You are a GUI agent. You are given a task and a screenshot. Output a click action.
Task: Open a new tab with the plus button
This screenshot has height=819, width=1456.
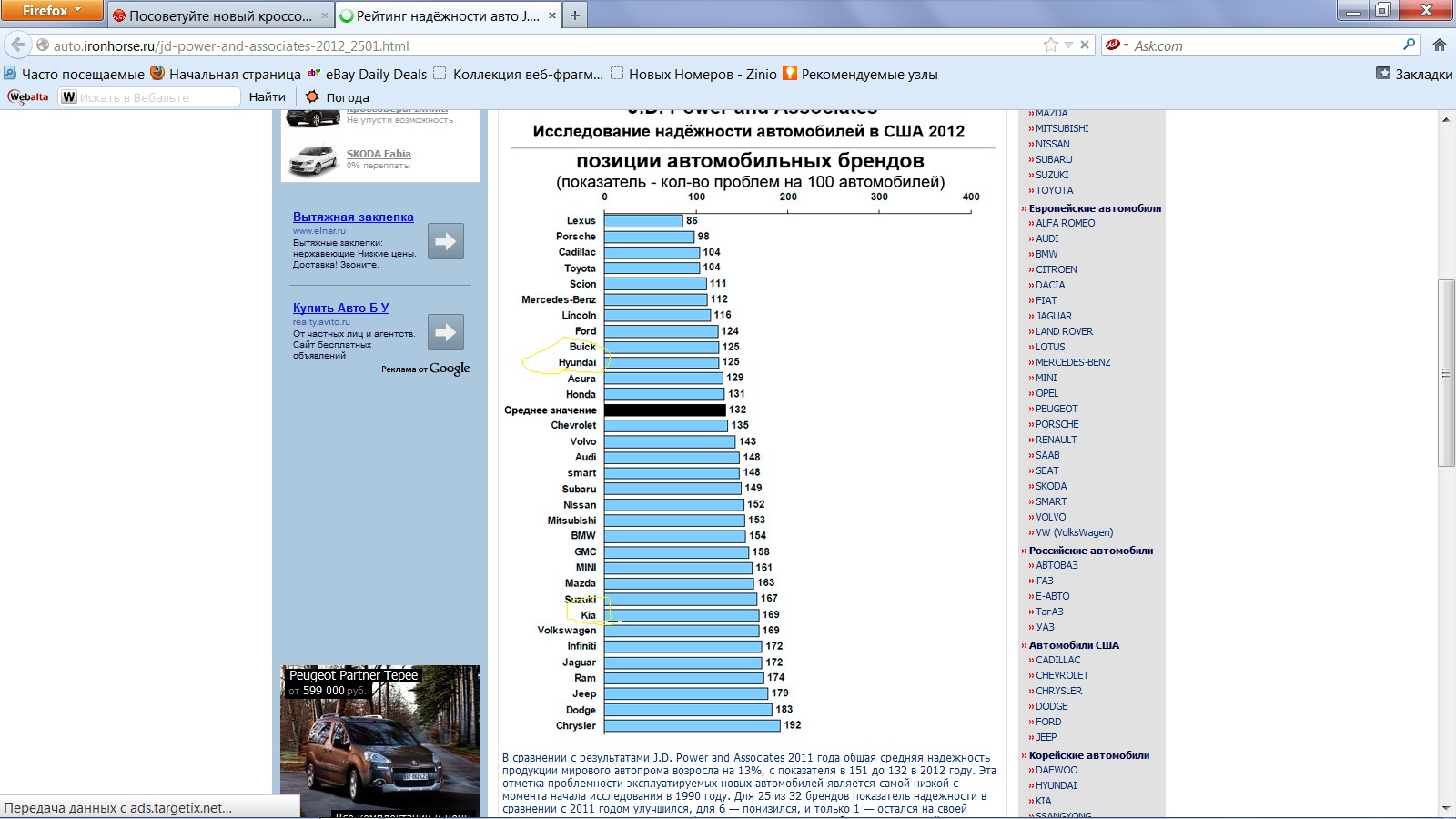pyautogui.click(x=574, y=15)
